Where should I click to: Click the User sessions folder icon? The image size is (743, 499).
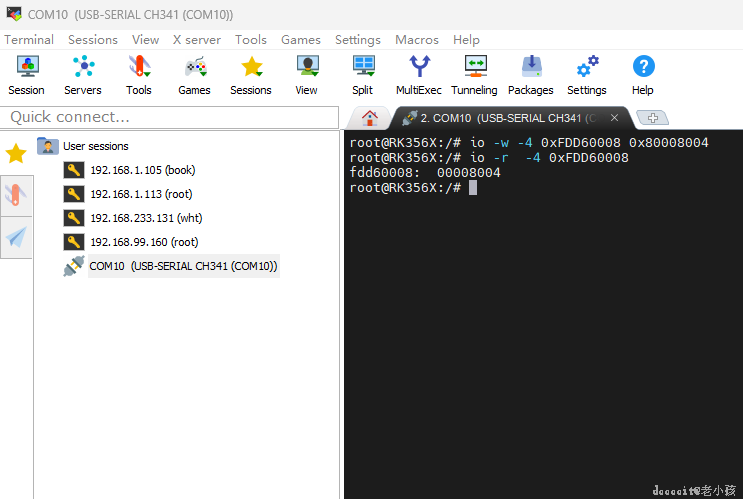tap(47, 146)
